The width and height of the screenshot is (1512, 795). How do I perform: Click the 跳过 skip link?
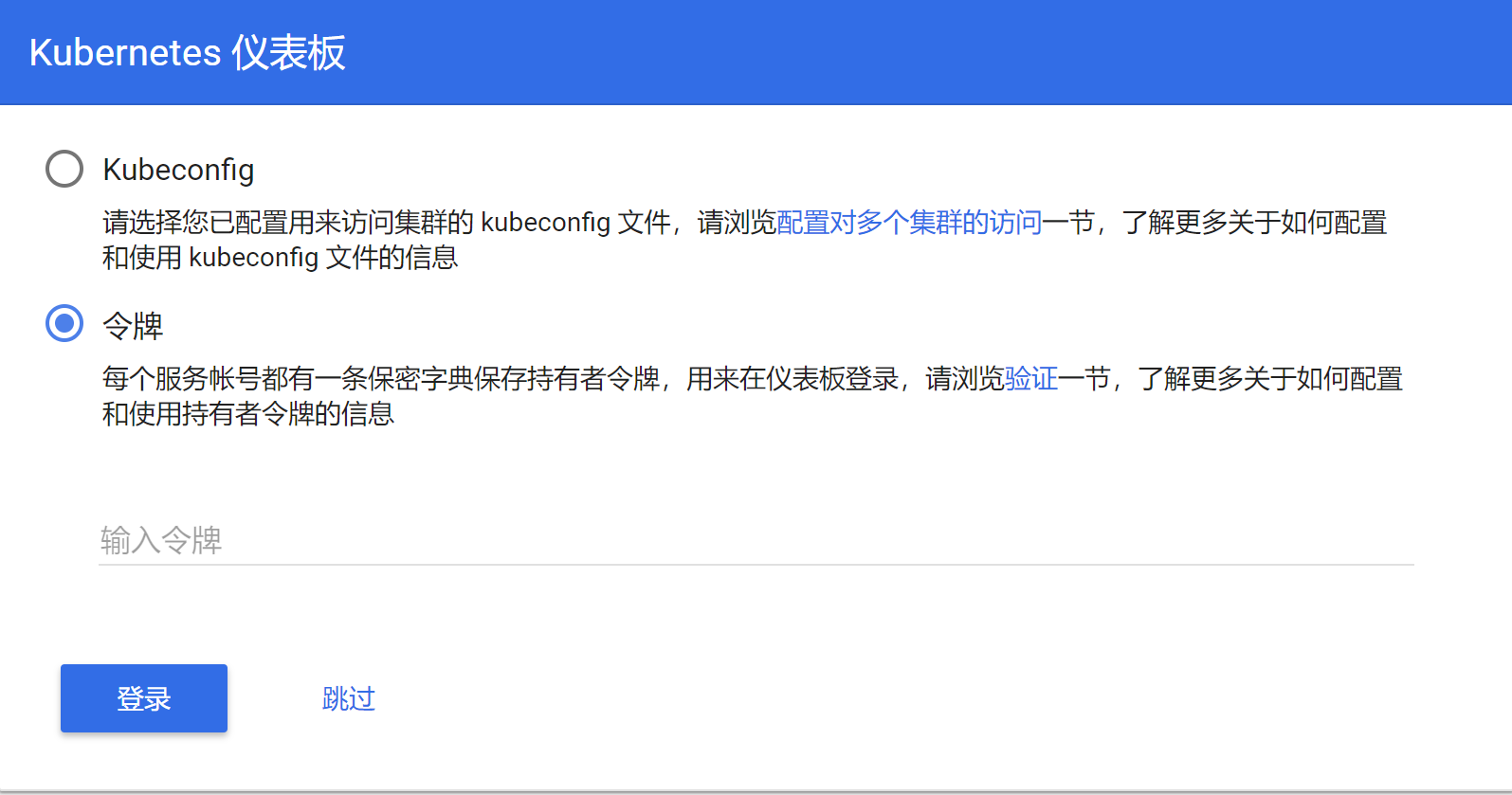349,698
